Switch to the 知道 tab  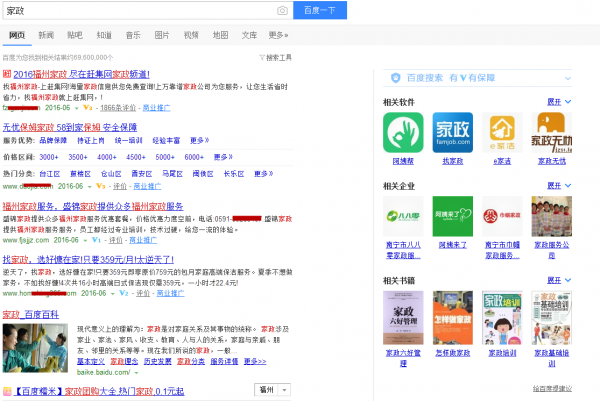click(104, 35)
